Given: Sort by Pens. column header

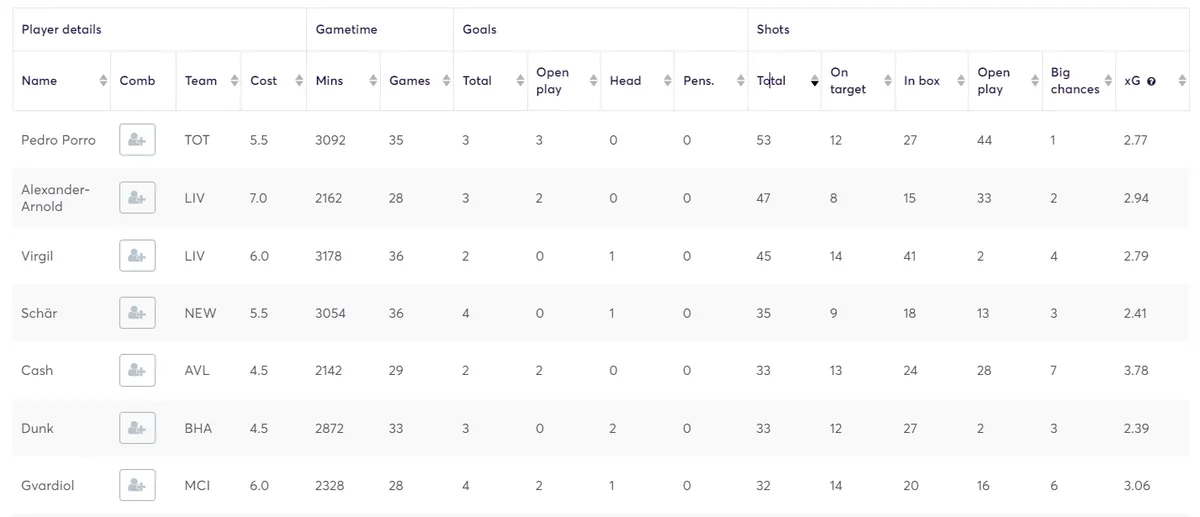Looking at the screenshot, I should pyautogui.click(x=711, y=81).
